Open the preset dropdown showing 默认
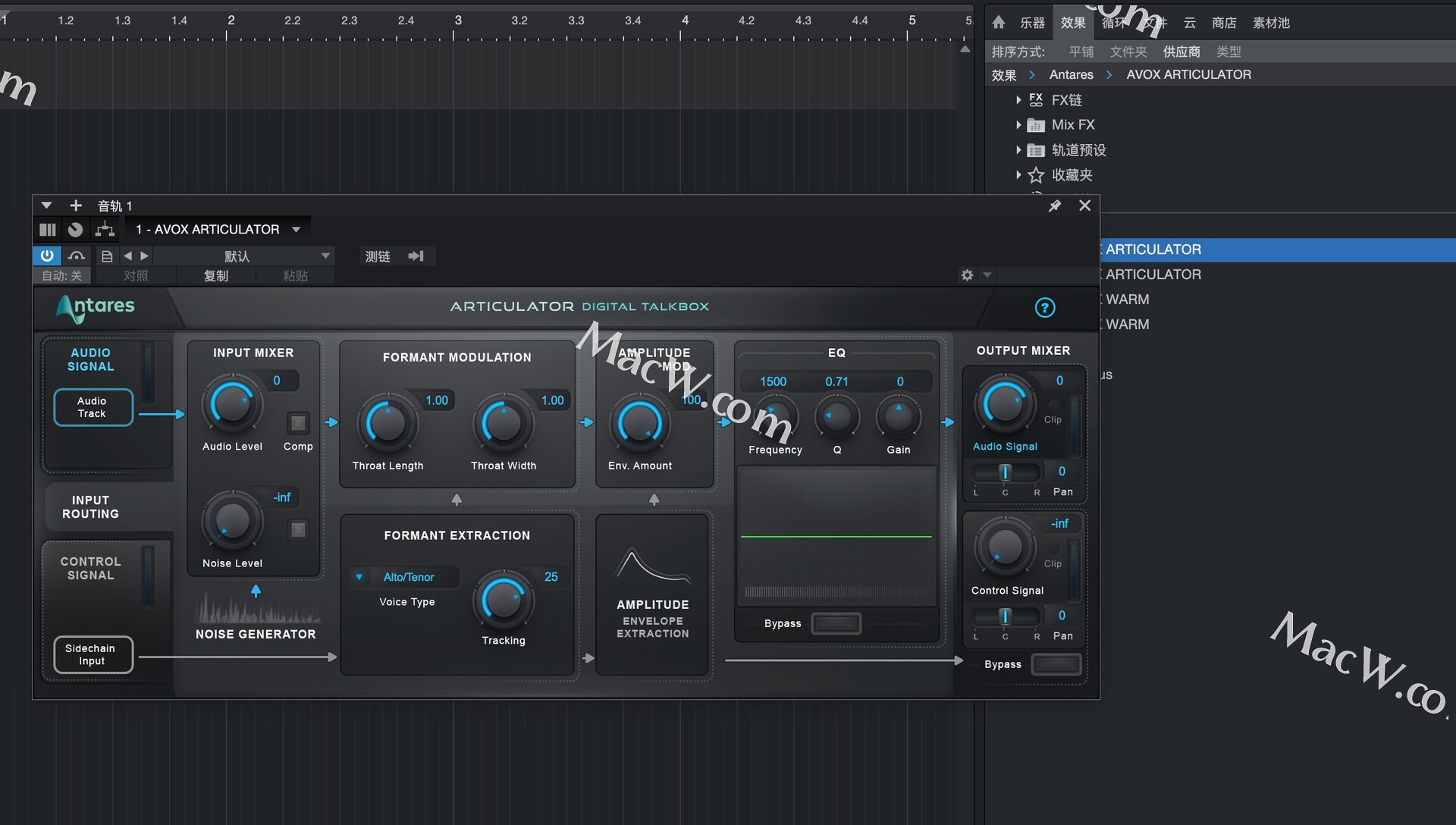Screen dimensions: 1456x825 click(243, 256)
